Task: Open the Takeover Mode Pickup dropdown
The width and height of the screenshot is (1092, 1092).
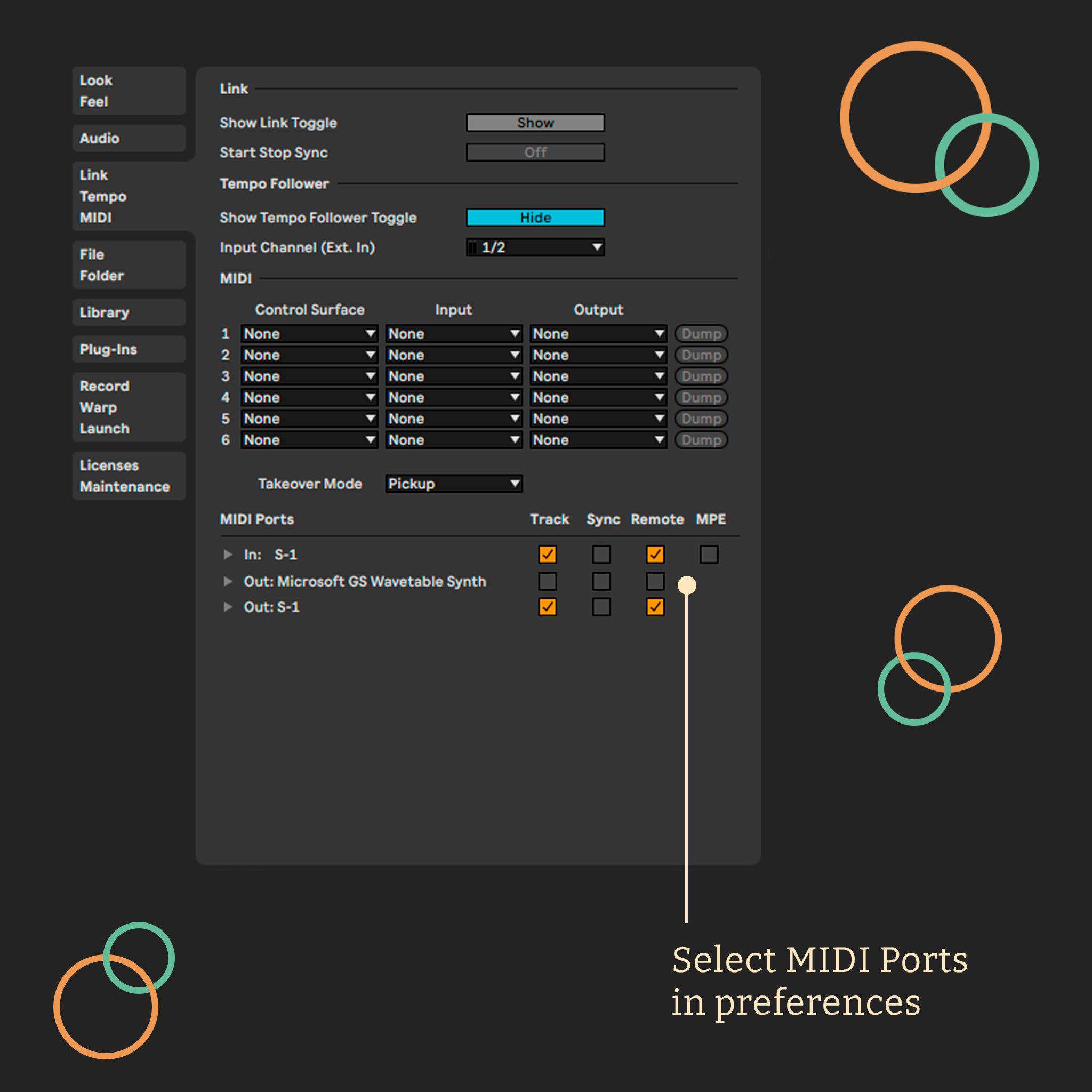Action: tap(453, 484)
